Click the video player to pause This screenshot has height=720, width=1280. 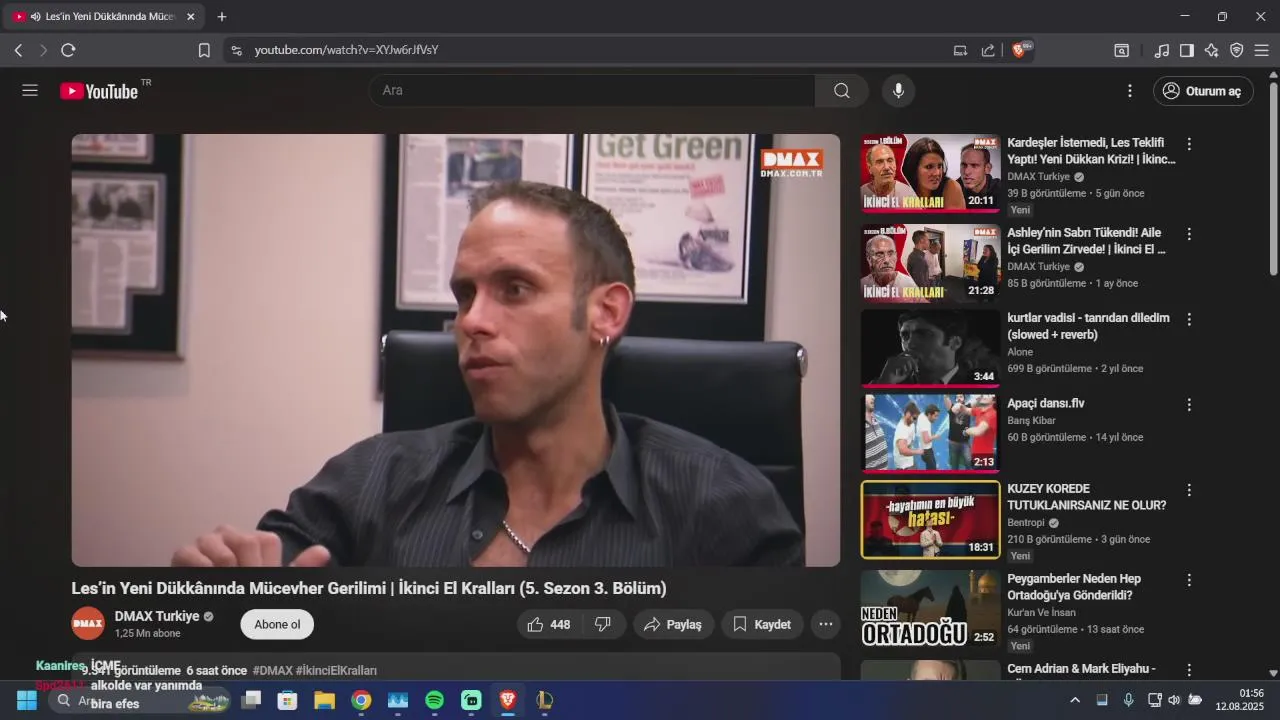[455, 350]
